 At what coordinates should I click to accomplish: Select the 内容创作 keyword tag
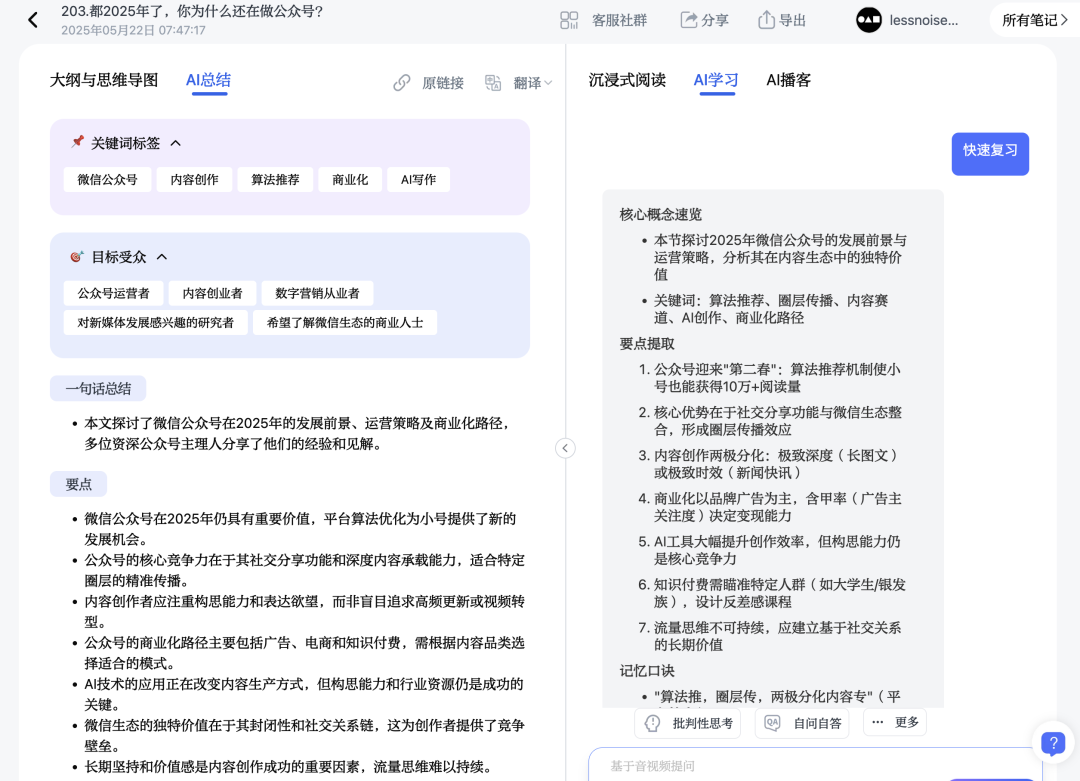194,180
